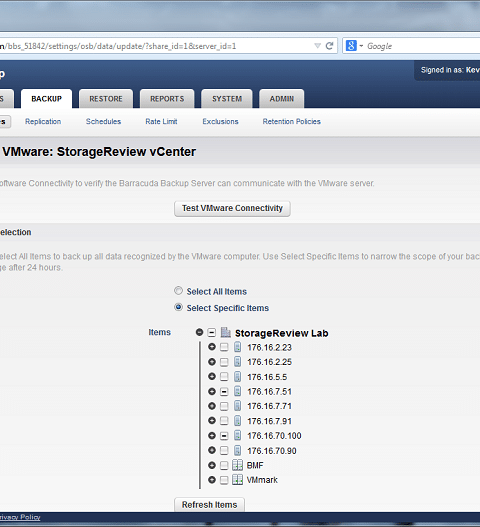Expand the 176.16.7.71 tree node

(212, 406)
